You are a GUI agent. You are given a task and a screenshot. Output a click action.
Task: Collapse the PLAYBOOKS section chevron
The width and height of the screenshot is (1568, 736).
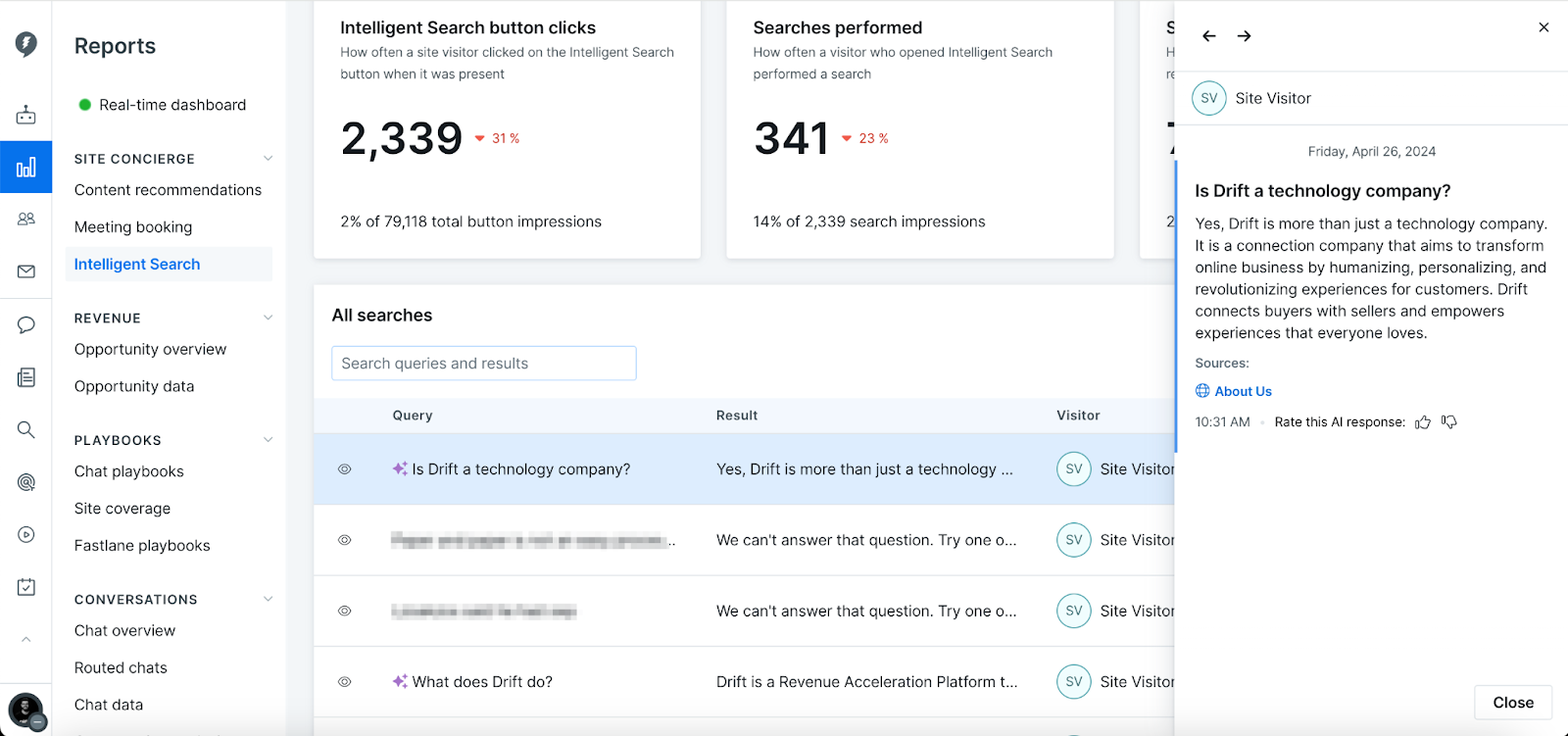click(268, 440)
